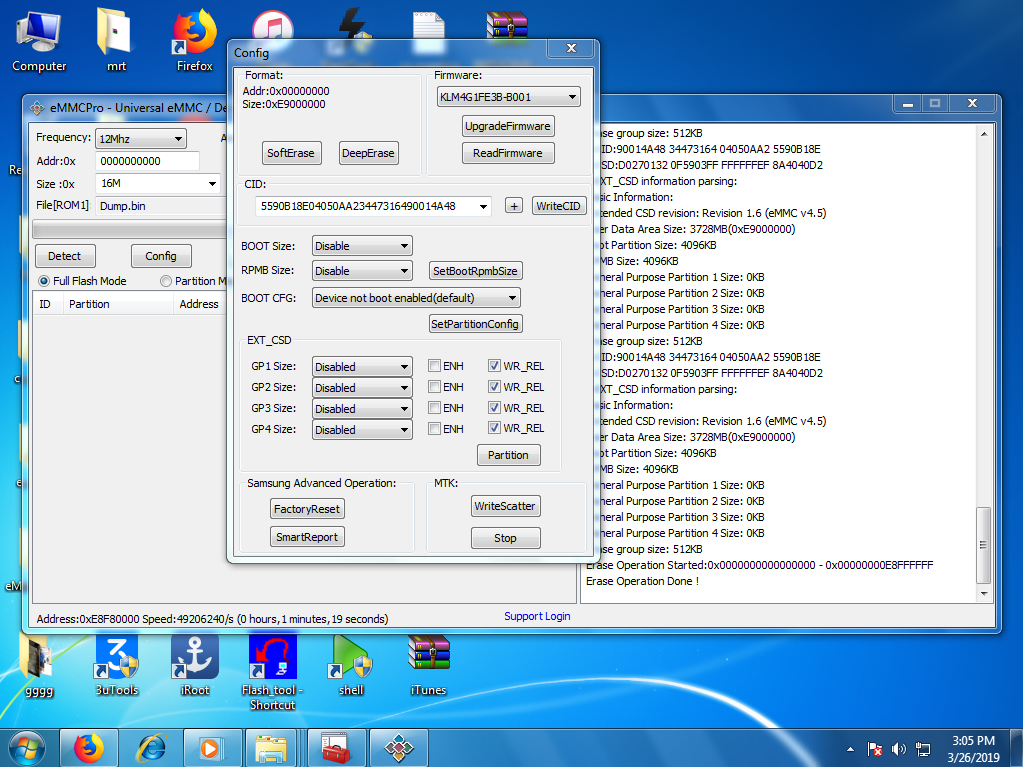Open the Windows Start menu
Image resolution: width=1023 pixels, height=767 pixels.
coord(27,748)
